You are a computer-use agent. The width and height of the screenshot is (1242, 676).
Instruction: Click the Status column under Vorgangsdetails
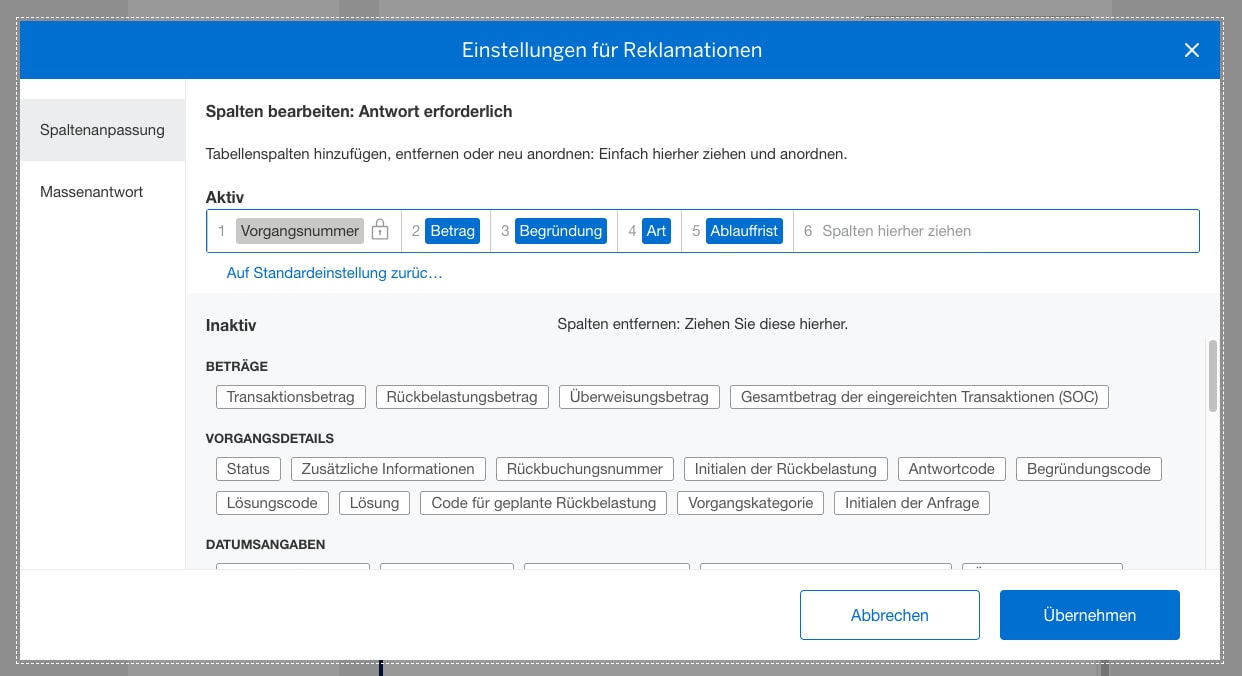click(248, 468)
